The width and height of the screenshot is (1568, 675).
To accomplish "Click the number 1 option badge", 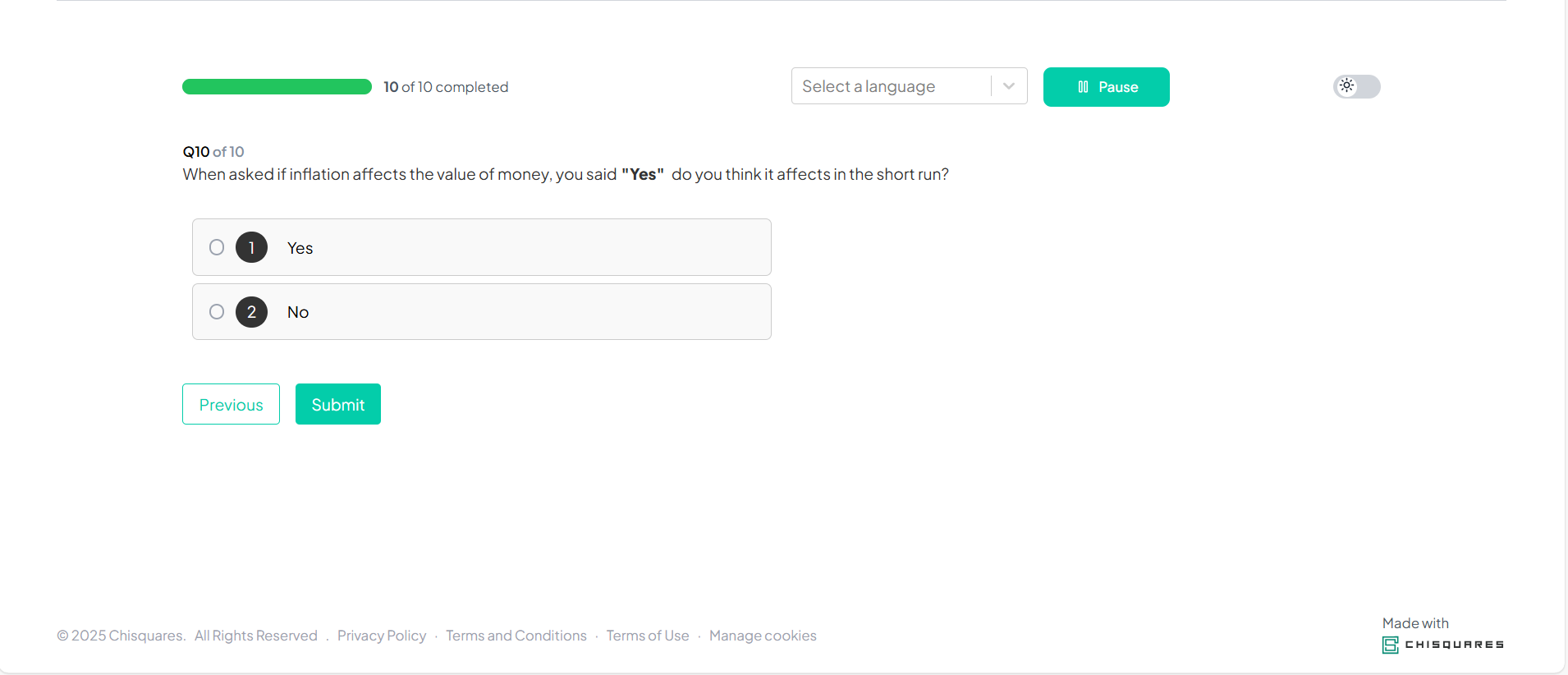I will tap(251, 247).
